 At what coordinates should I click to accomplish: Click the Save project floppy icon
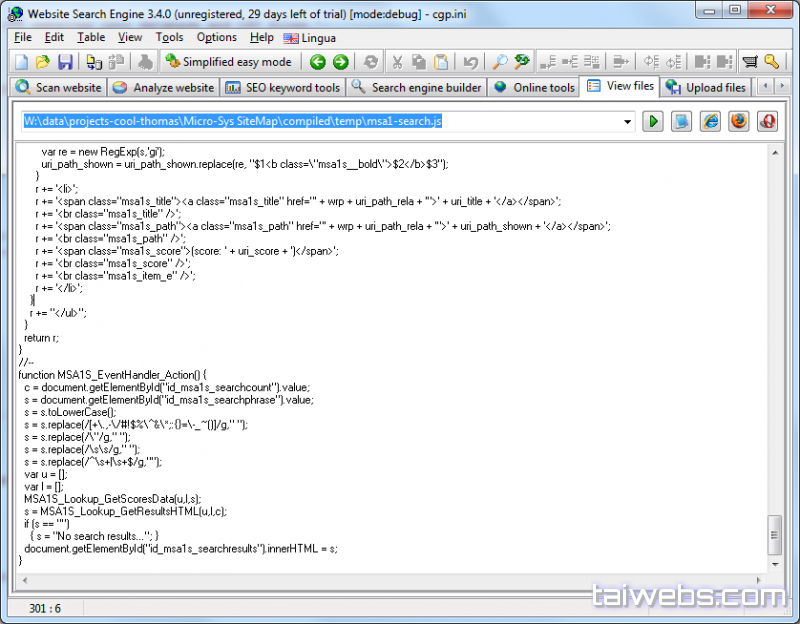tap(65, 62)
